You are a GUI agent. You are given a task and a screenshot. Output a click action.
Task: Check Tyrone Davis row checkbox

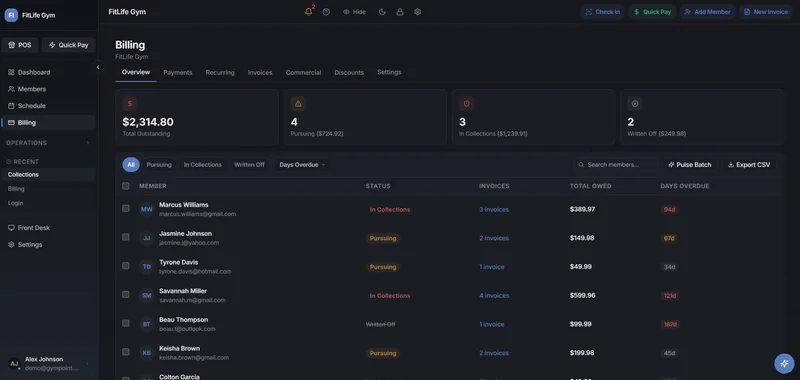tap(126, 266)
